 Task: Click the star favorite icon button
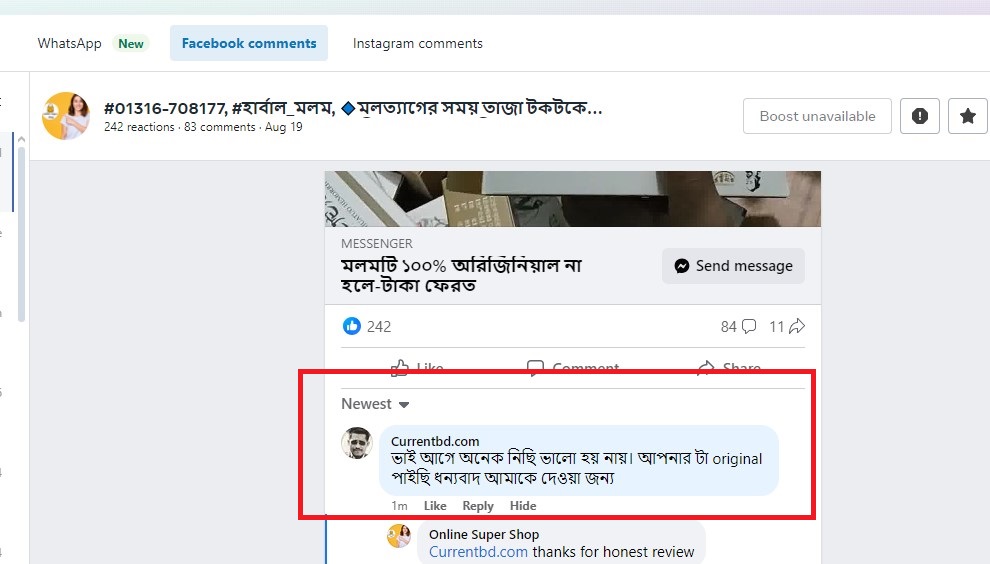[x=967, y=116]
